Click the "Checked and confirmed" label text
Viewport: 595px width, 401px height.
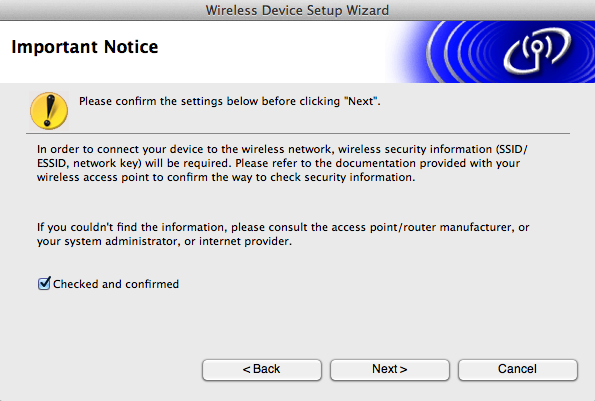[116, 284]
